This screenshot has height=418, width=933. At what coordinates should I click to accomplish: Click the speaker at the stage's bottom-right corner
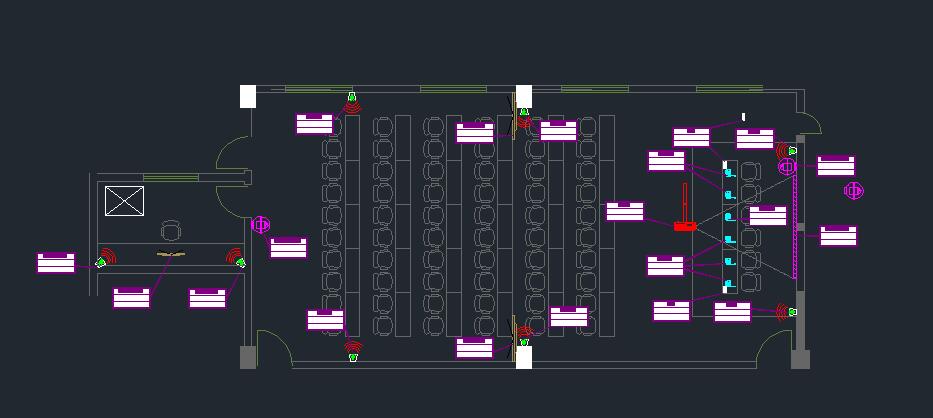(787, 312)
